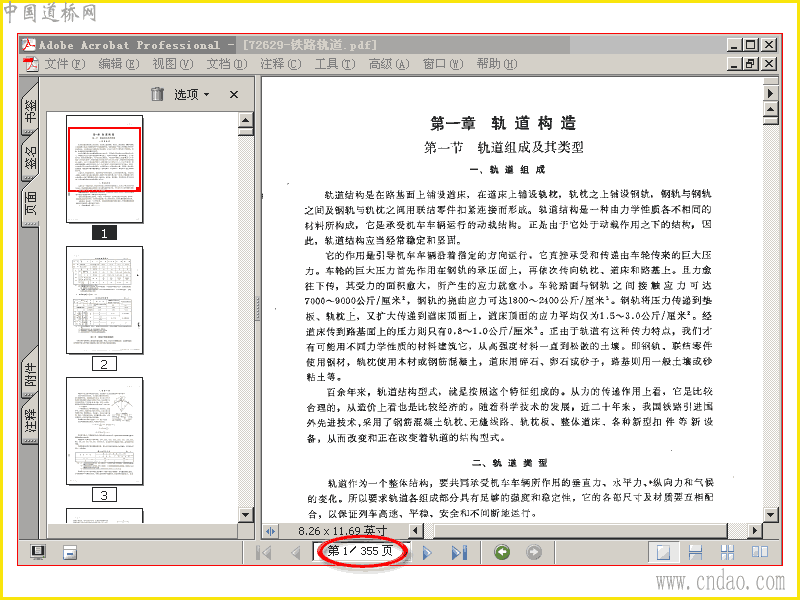Select the facing pages layout icon
This screenshot has height=600, width=800.
pos(759,552)
